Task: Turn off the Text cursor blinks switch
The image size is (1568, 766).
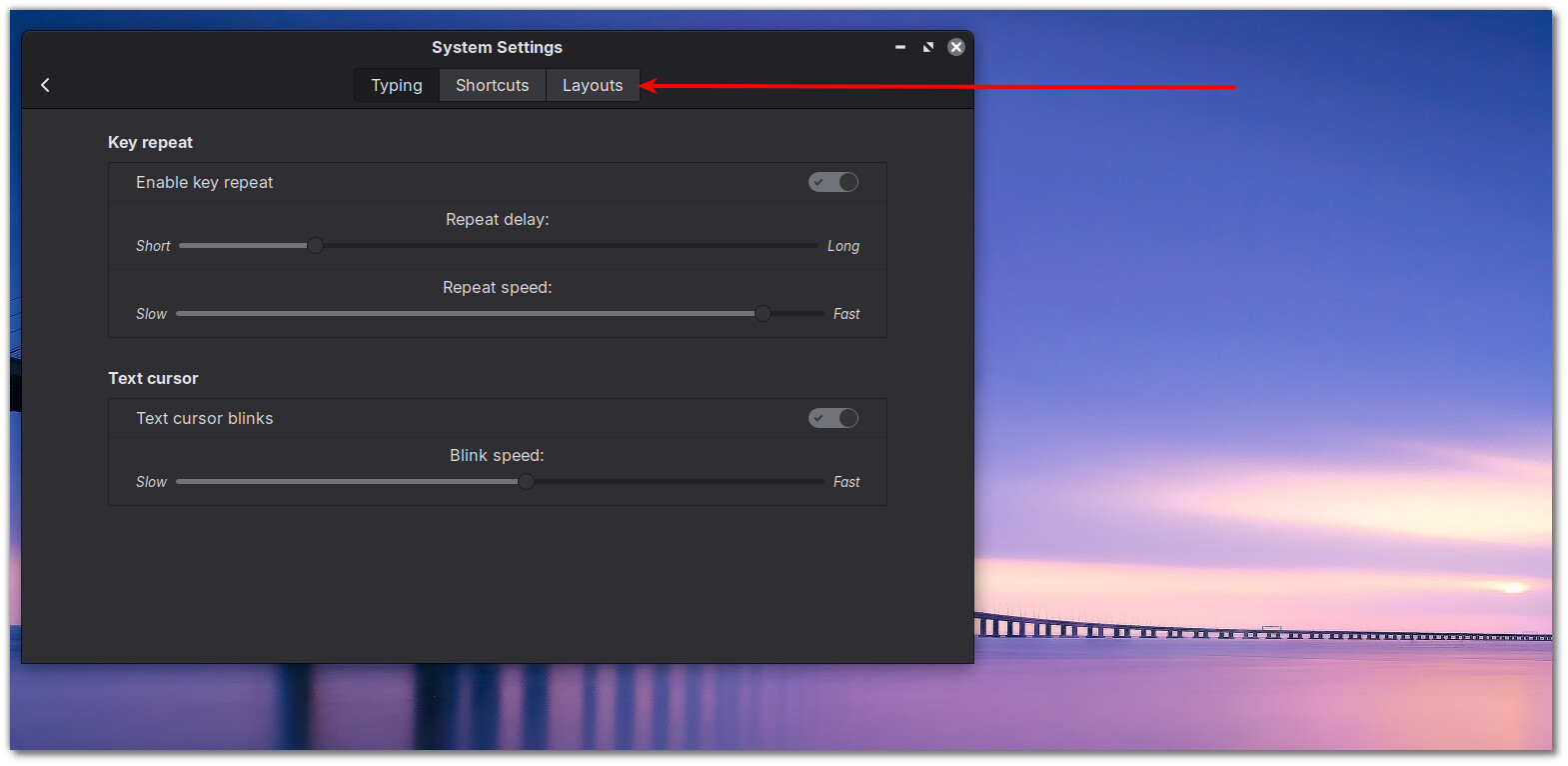Action: 833,418
